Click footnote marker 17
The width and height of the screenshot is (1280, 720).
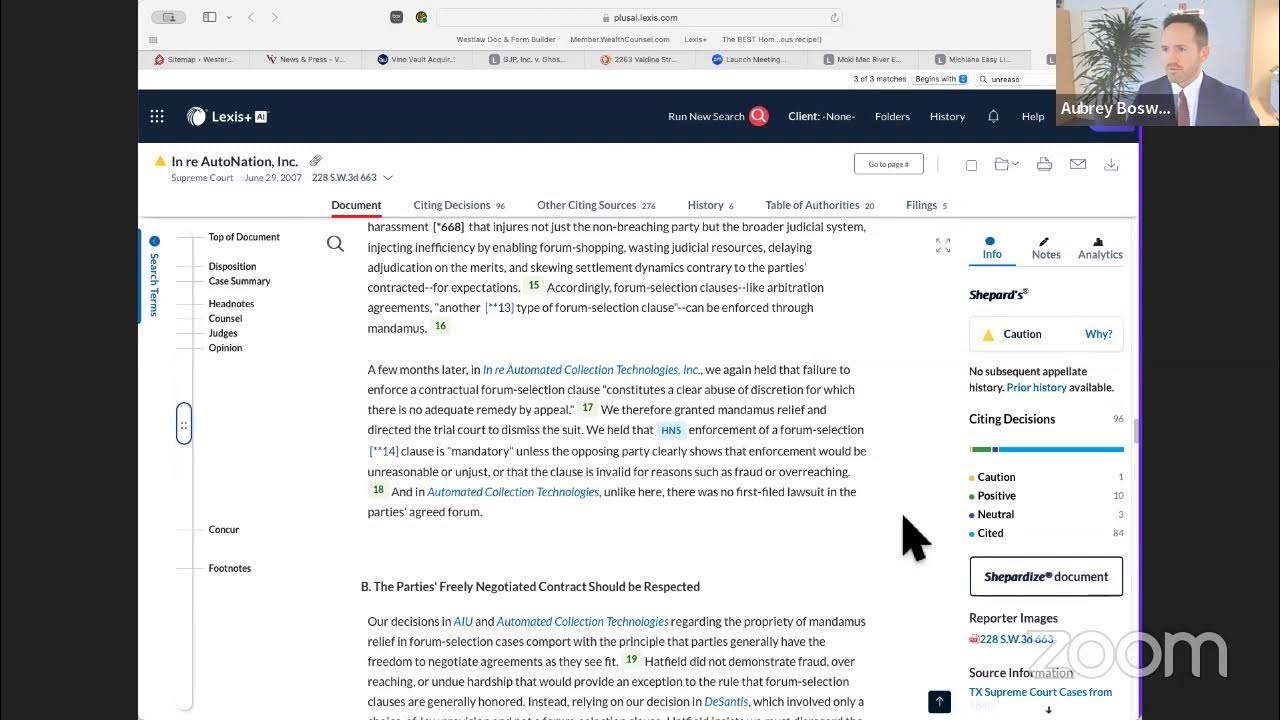pos(587,408)
